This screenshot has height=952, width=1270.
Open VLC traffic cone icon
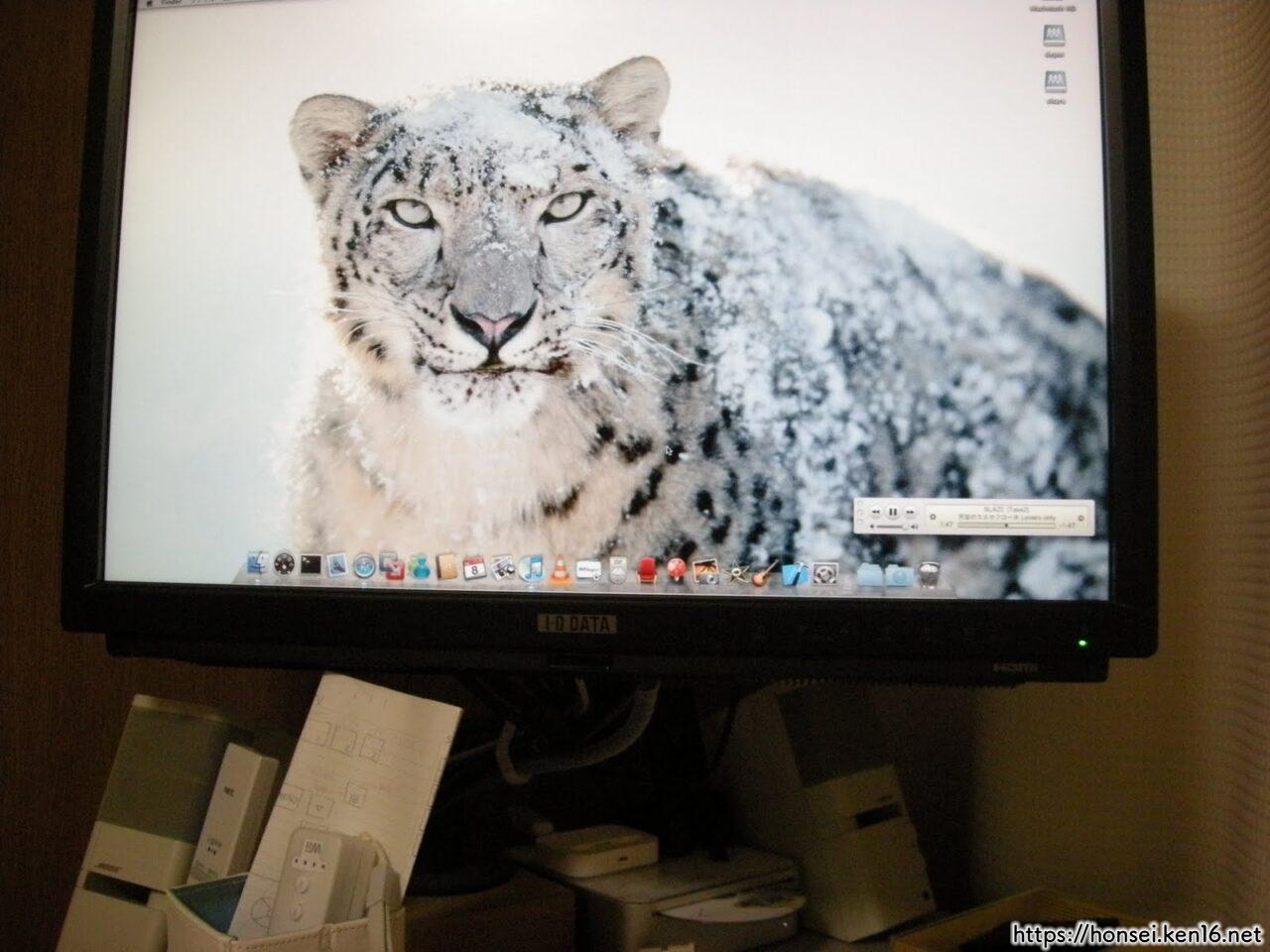click(561, 569)
